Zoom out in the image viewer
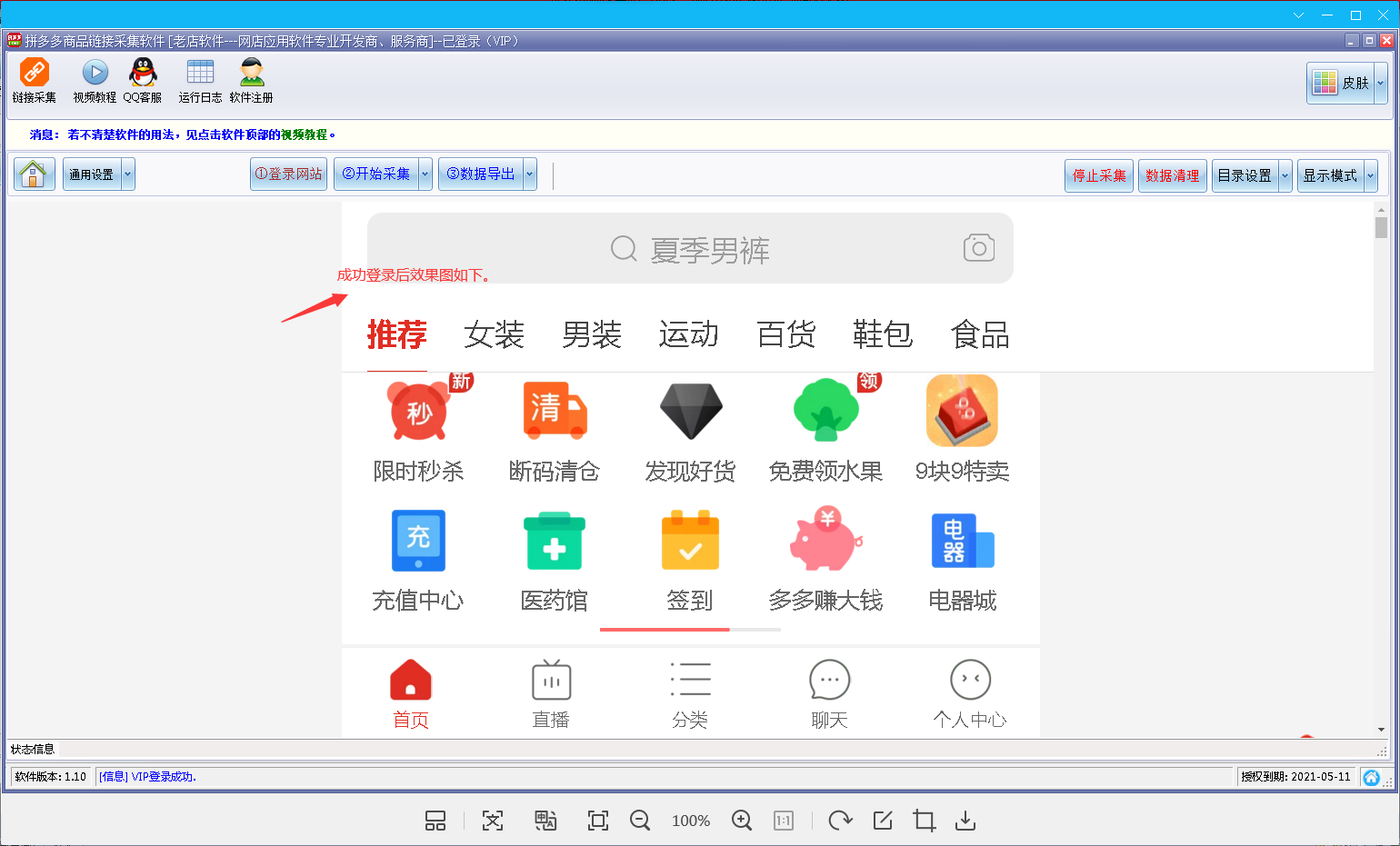Screen dimensions: 1400x846 point(640,821)
